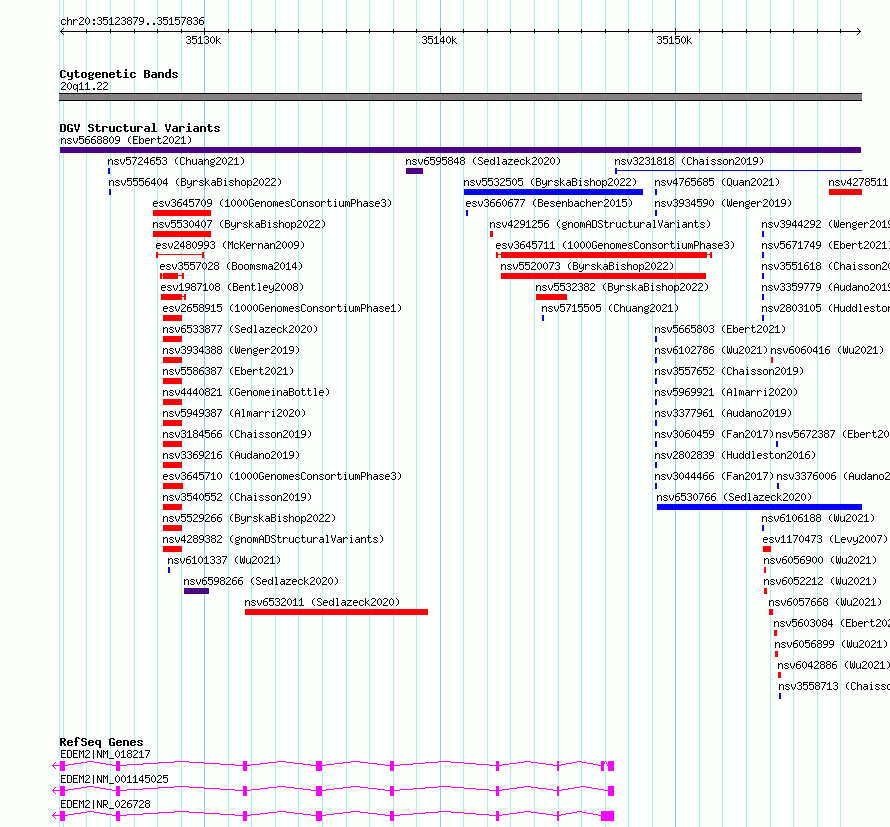Click nsv4289382 (gnomADStructuralVariants) label
The width and height of the screenshot is (890, 827).
(x=273, y=539)
